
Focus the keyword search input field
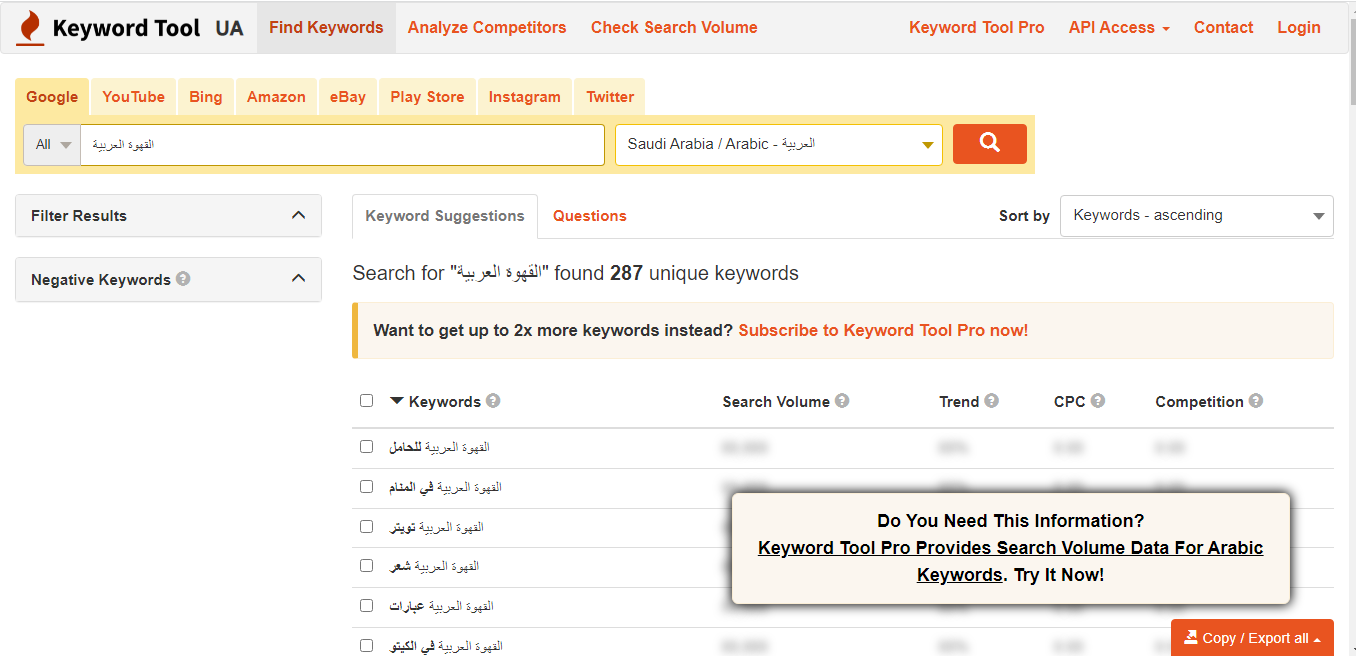342,144
